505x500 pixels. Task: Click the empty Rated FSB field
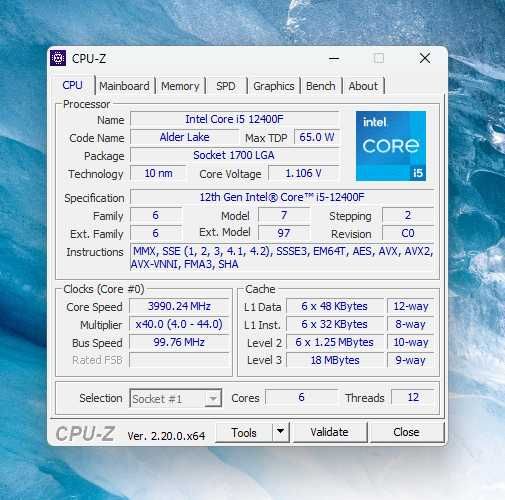(x=179, y=360)
